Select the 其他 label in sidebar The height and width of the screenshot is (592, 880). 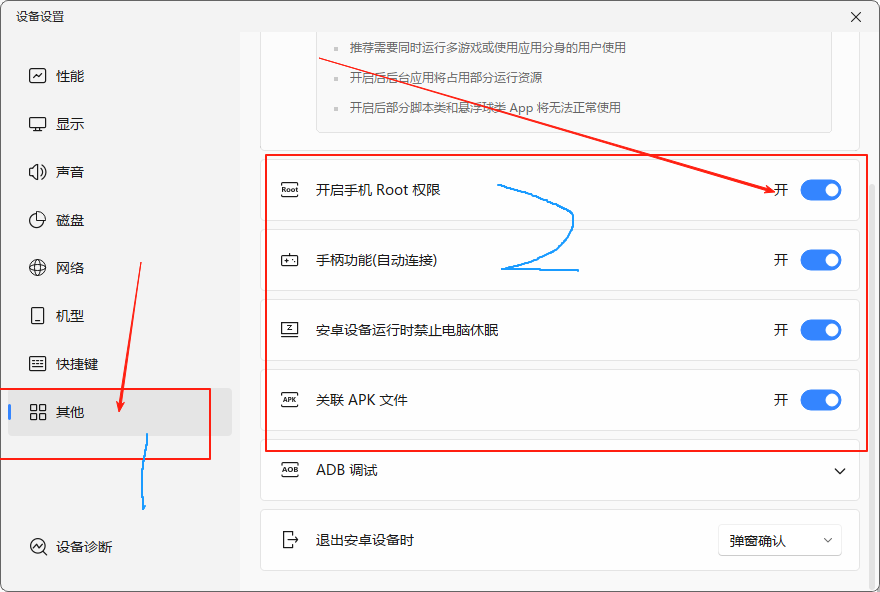[70, 412]
